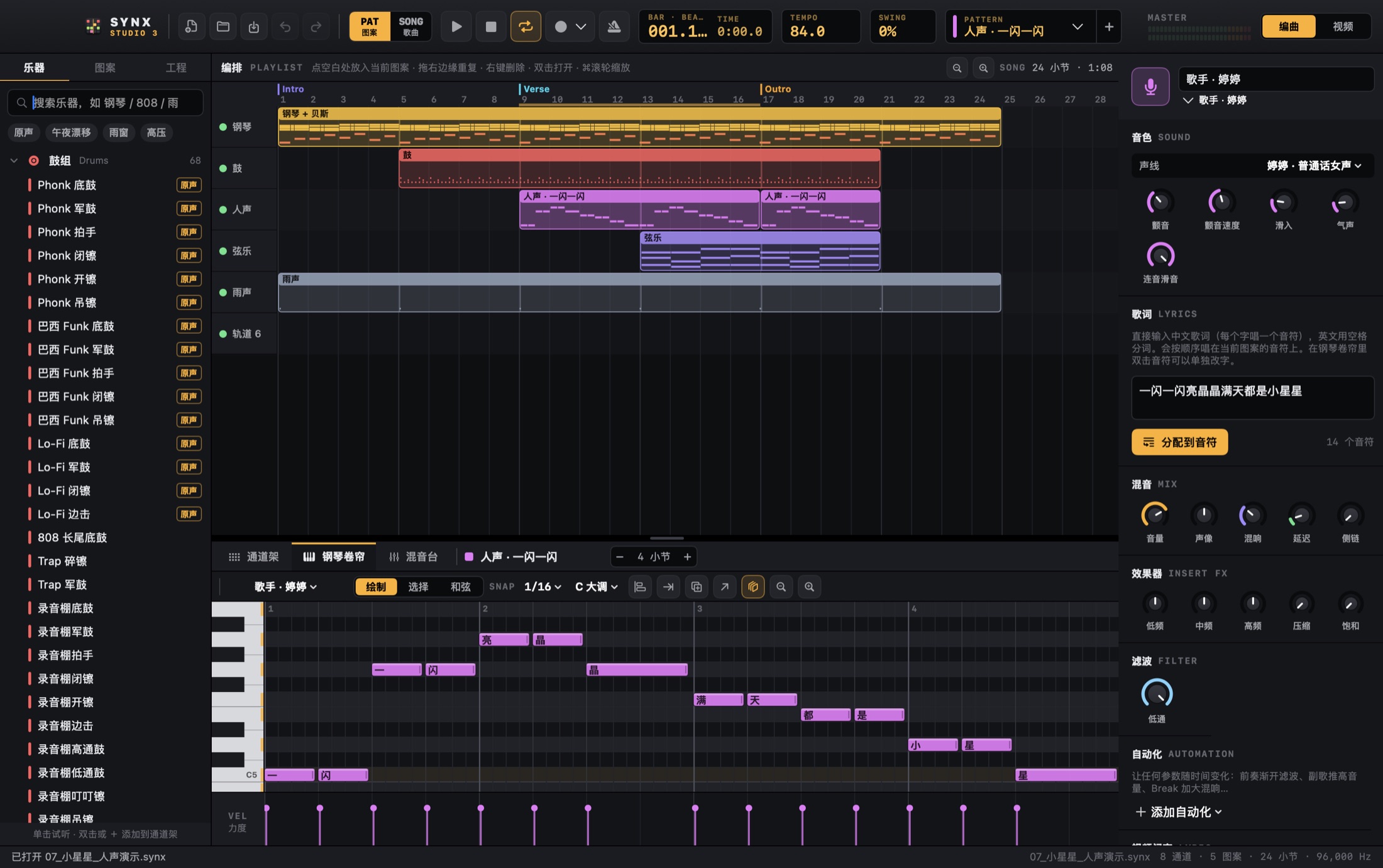The width and height of the screenshot is (1383, 868).
Task: Zoom out the playlist view
Action: pos(957,68)
